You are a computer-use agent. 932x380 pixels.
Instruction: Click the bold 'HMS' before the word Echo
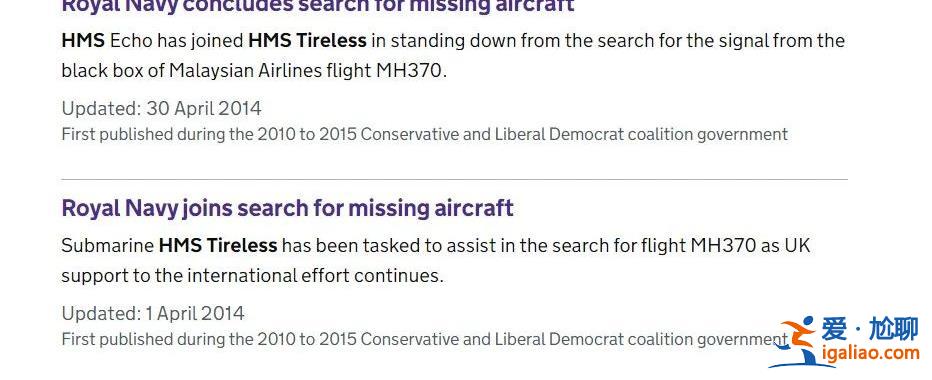[x=83, y=40]
